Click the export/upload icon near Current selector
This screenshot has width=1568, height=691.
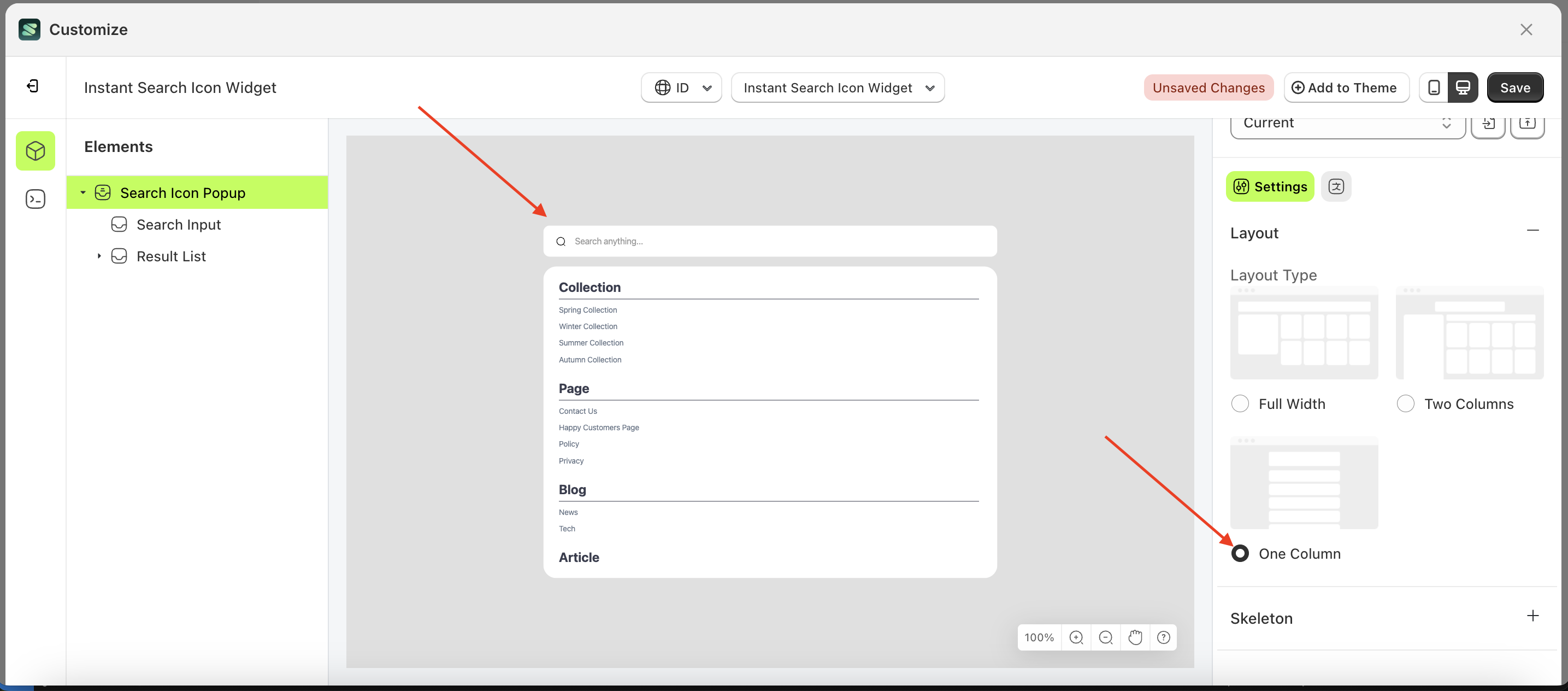tap(1528, 124)
